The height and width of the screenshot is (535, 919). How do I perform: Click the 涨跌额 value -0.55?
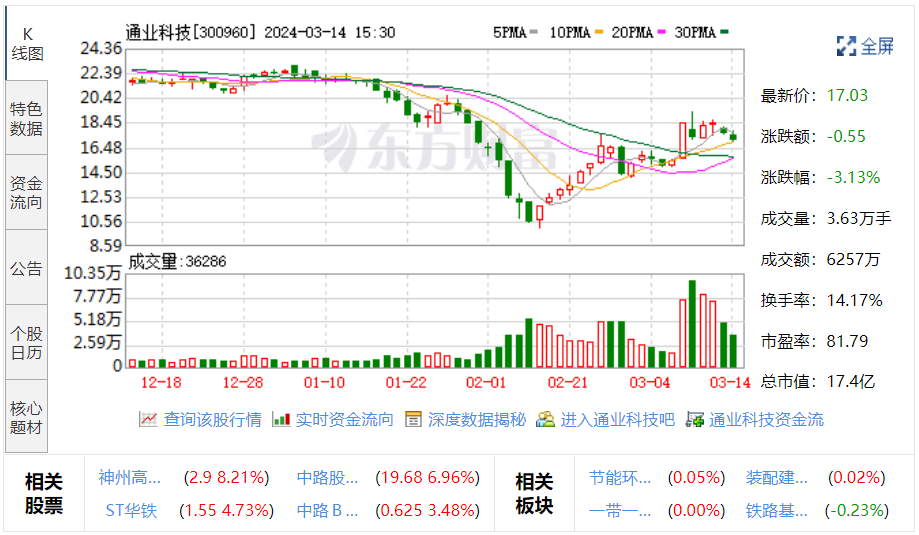click(x=846, y=137)
